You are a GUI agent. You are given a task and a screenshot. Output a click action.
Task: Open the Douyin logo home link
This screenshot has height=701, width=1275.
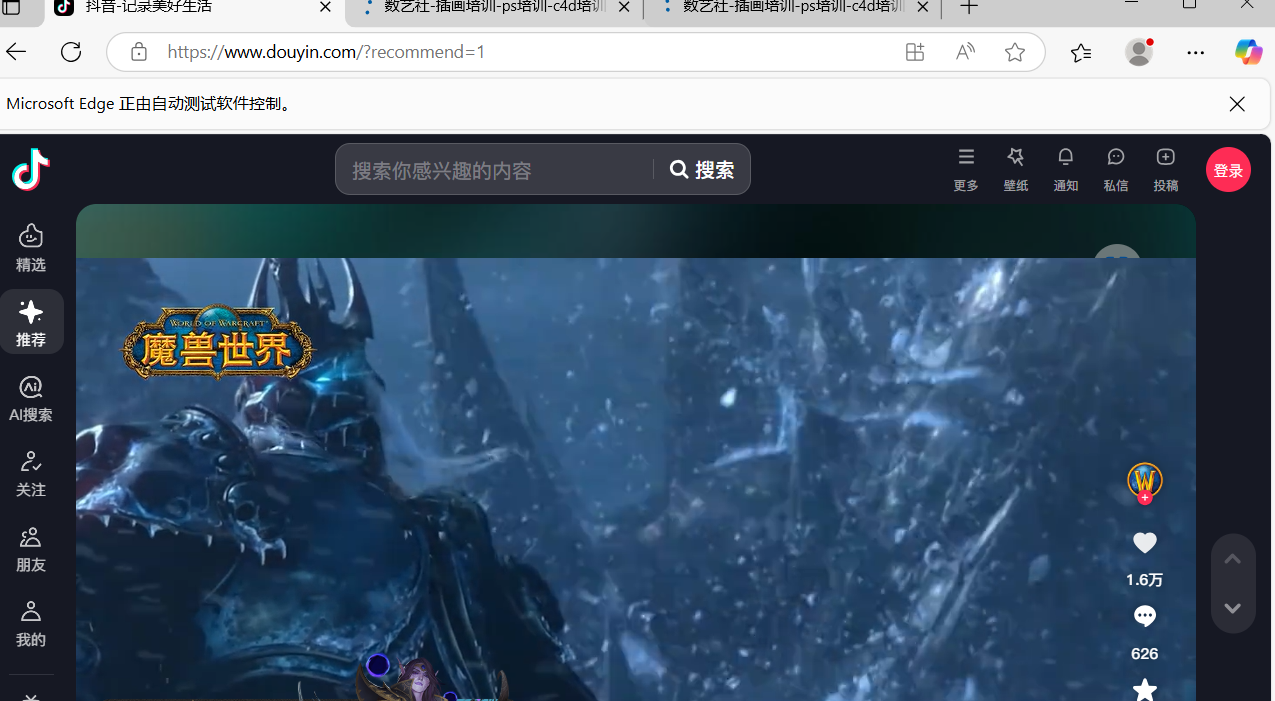[x=31, y=169]
